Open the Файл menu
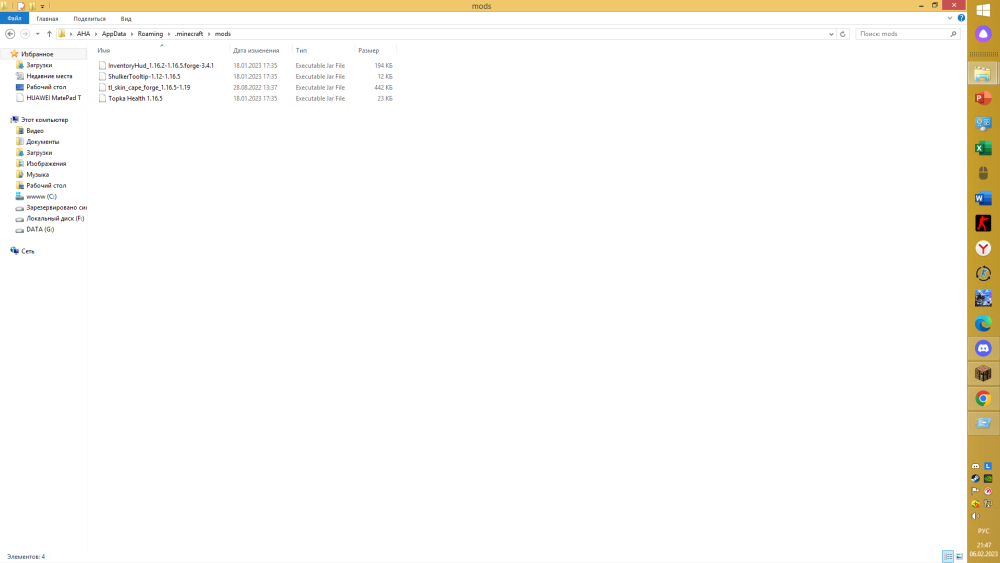 click(x=15, y=18)
